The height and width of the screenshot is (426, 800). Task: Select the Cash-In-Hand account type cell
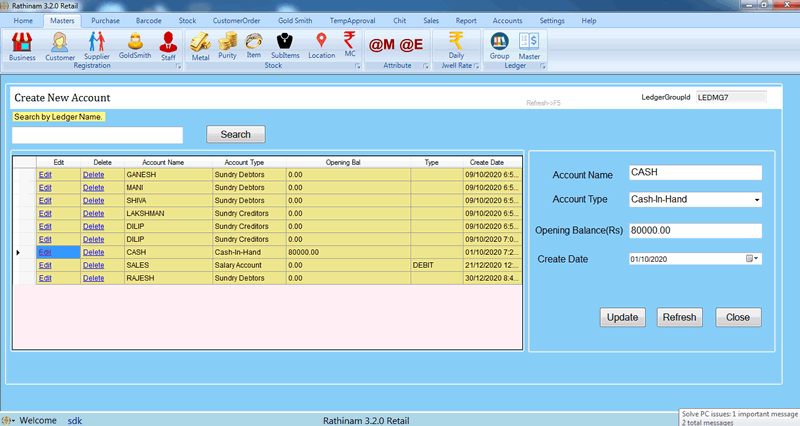tap(249, 252)
